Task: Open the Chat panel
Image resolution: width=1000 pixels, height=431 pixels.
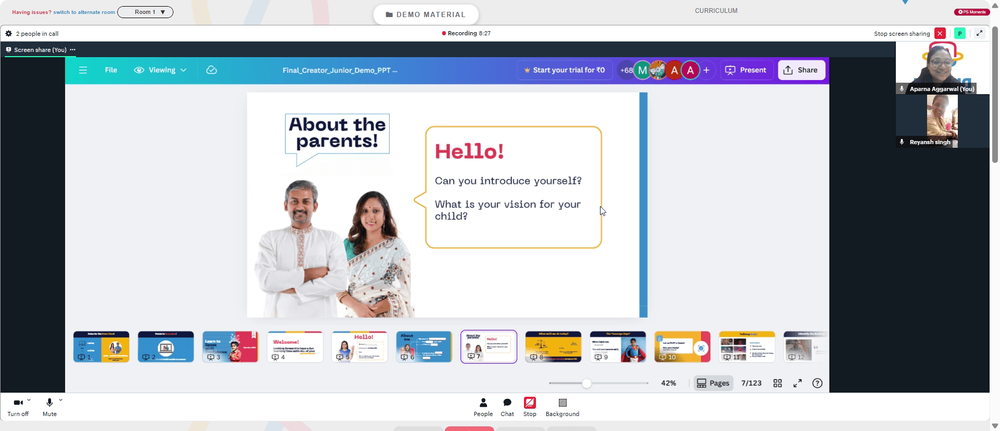Action: point(507,407)
